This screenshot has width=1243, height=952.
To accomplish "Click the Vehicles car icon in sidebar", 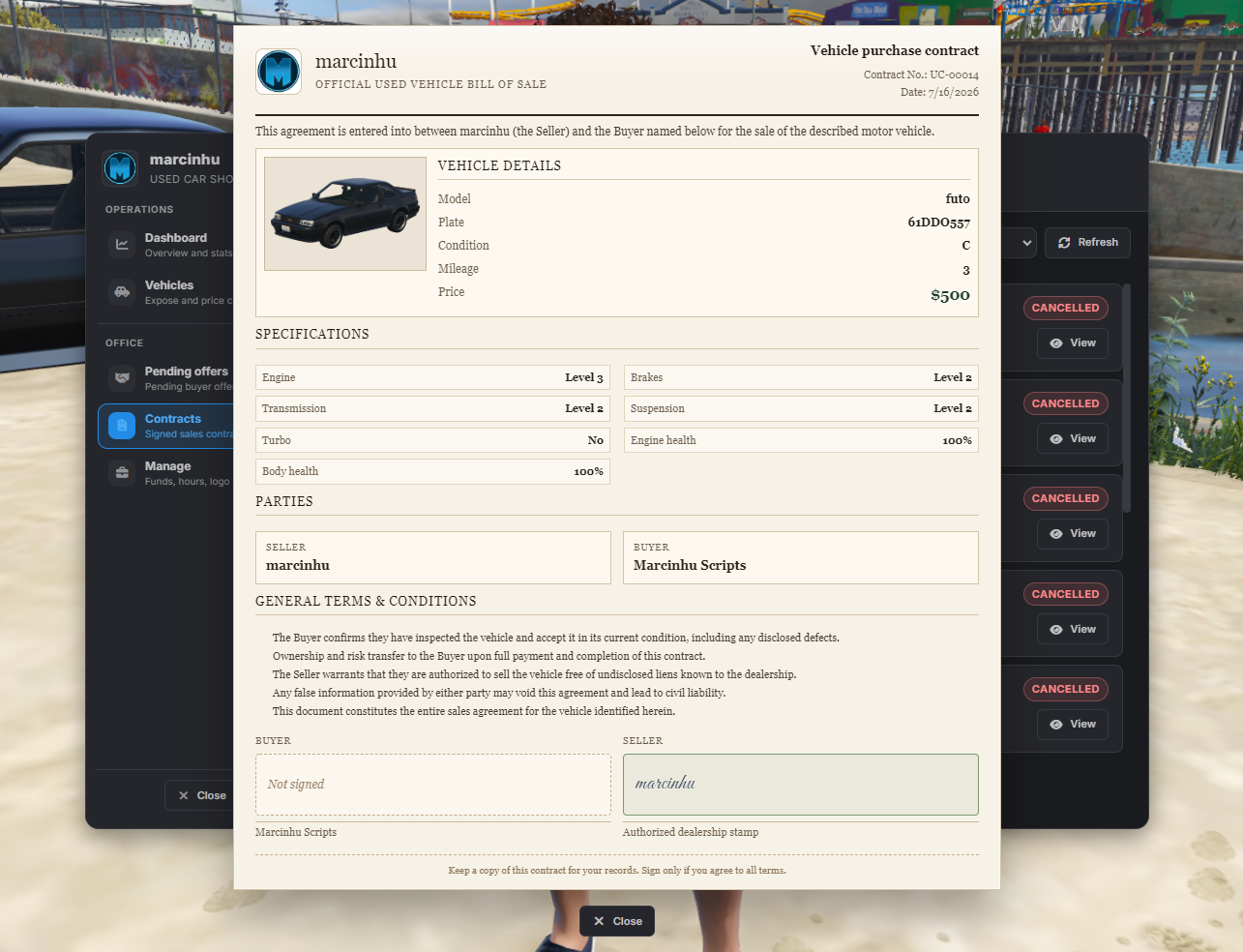I will pos(122,292).
